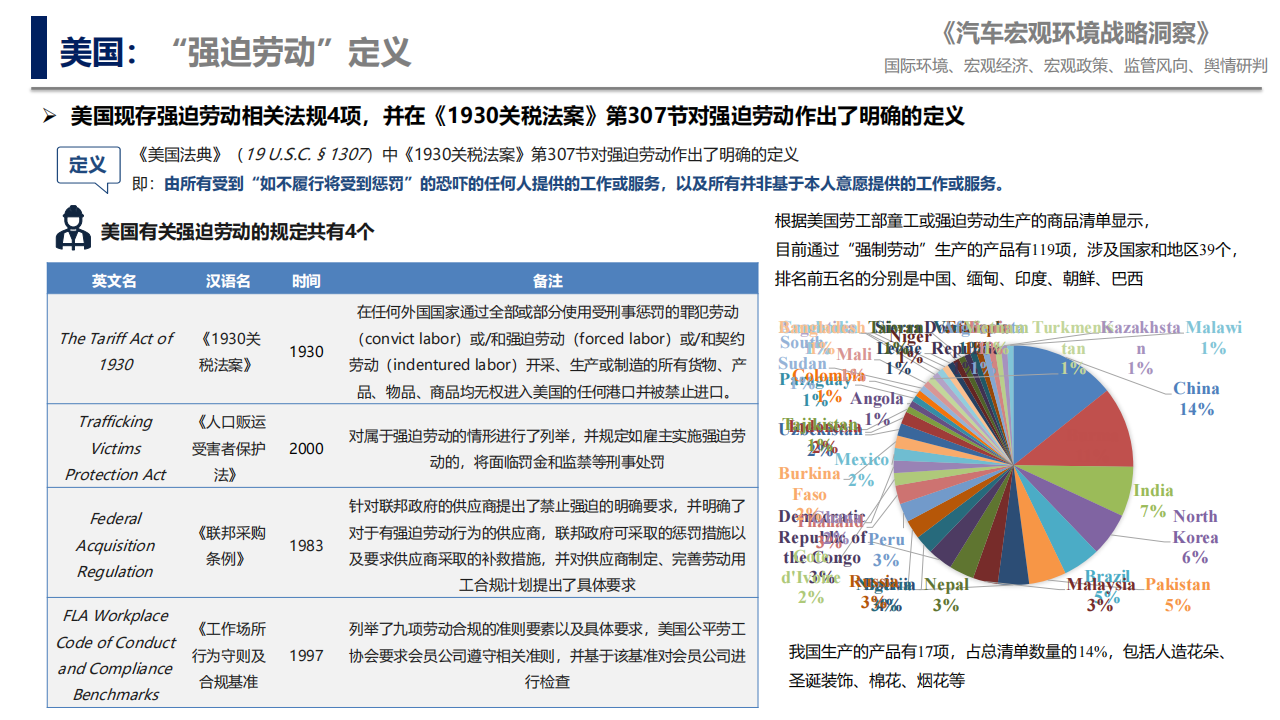Click the 英文名 column header
The image size is (1280, 720).
click(x=115, y=281)
